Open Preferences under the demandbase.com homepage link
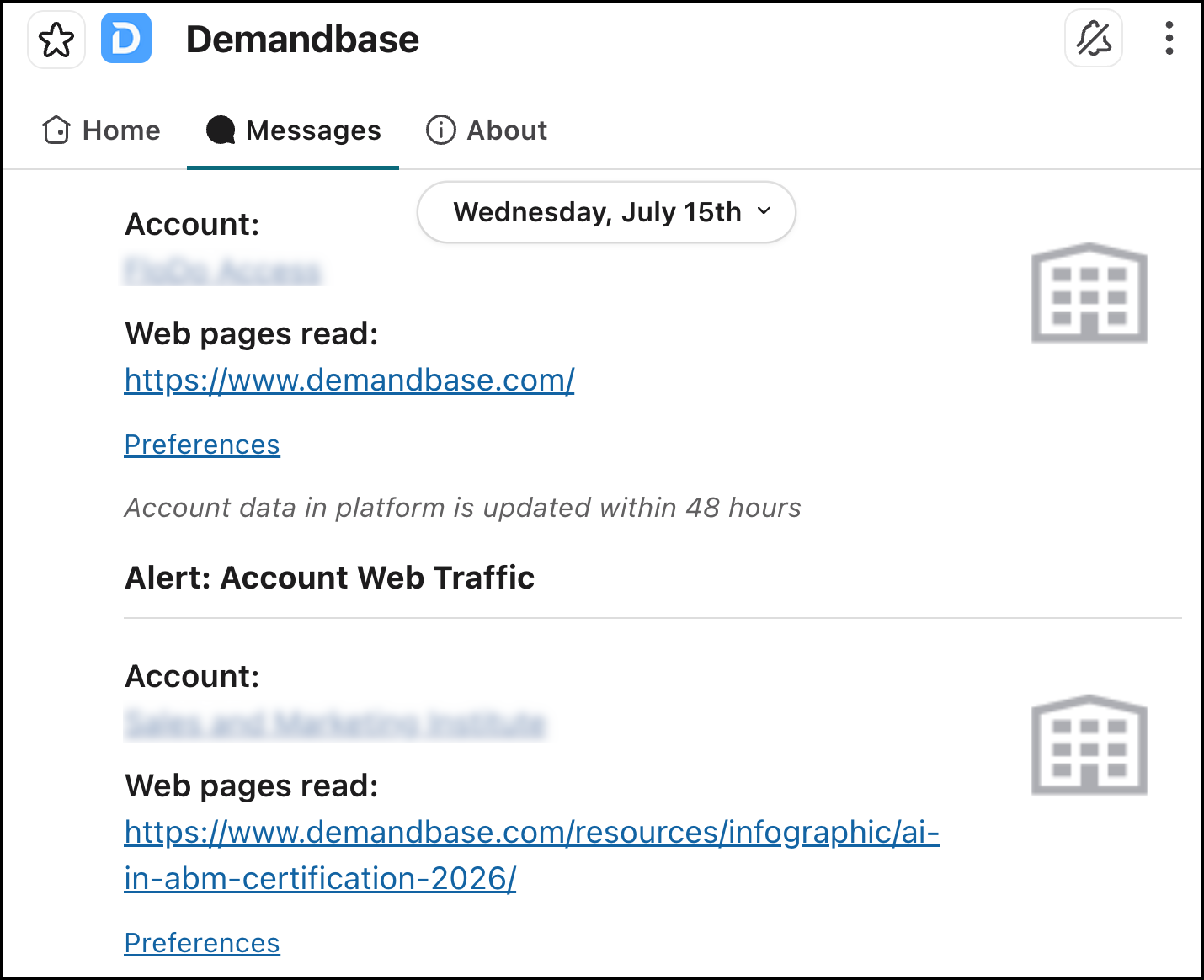 point(202,445)
